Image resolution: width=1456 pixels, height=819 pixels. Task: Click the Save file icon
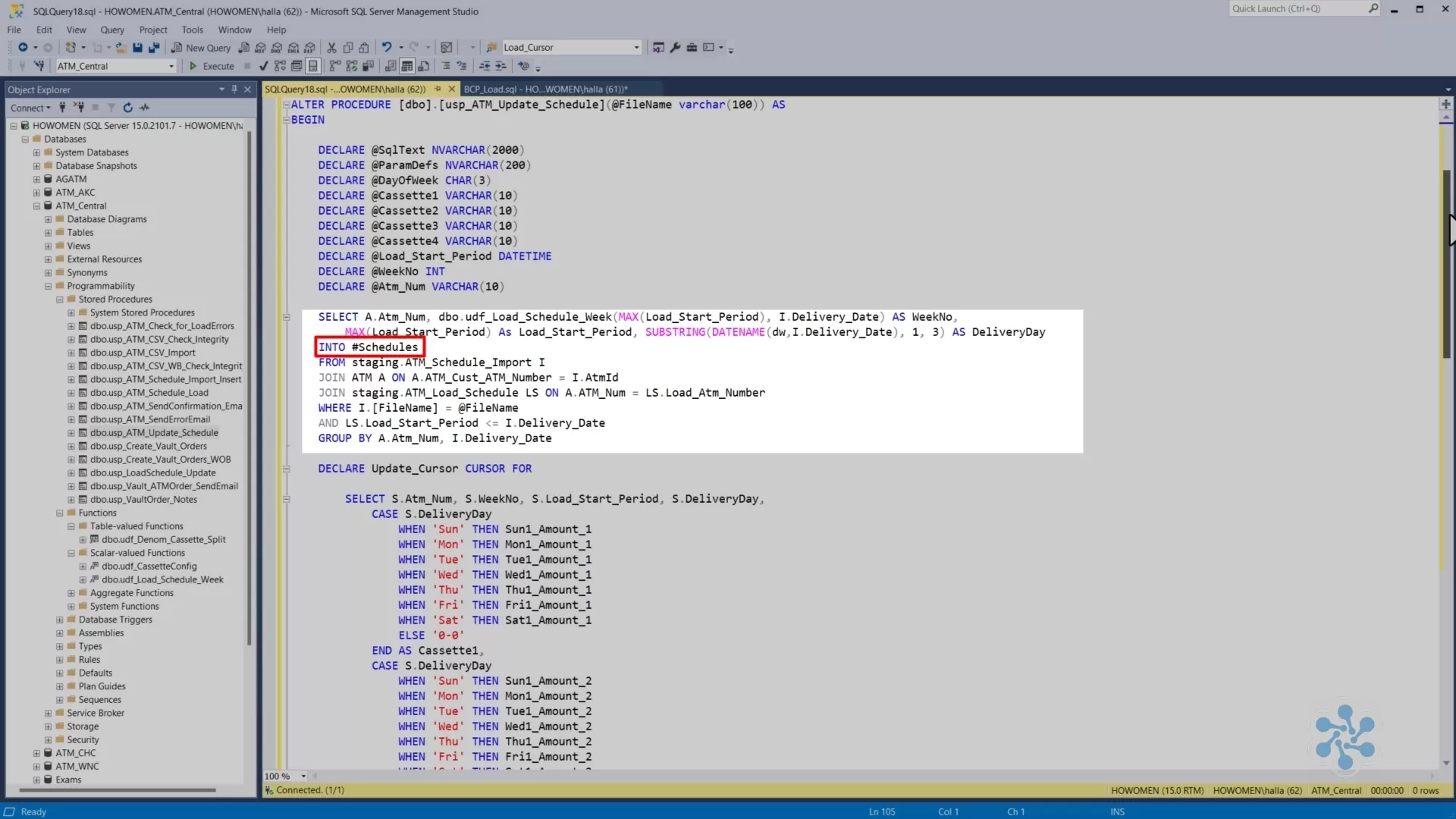(137, 47)
